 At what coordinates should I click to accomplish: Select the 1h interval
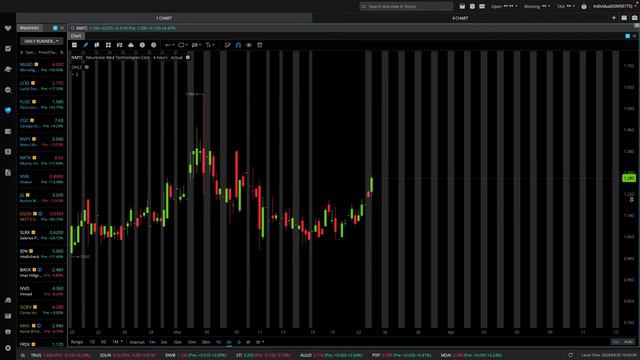pyautogui.click(x=218, y=342)
